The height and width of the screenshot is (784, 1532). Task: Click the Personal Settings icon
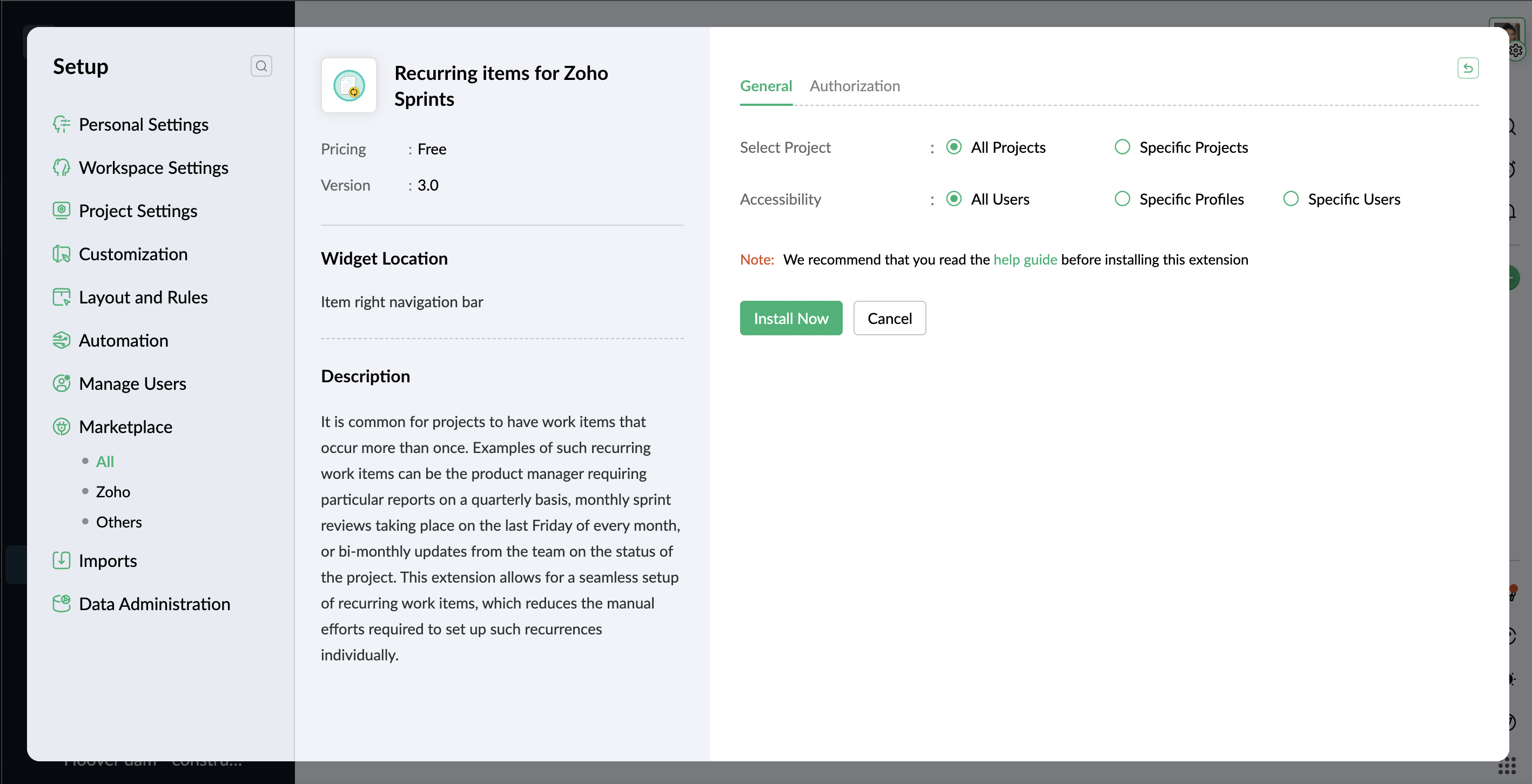point(61,124)
